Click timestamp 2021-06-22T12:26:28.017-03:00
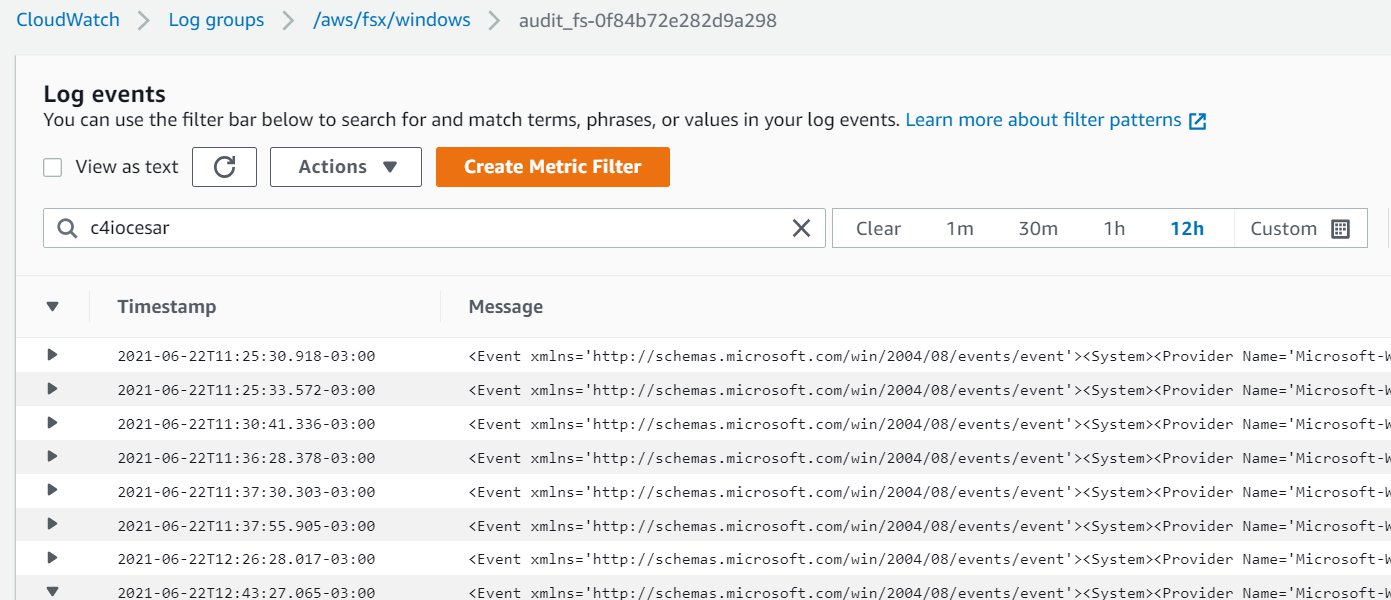The width and height of the screenshot is (1391, 600). click(246, 560)
